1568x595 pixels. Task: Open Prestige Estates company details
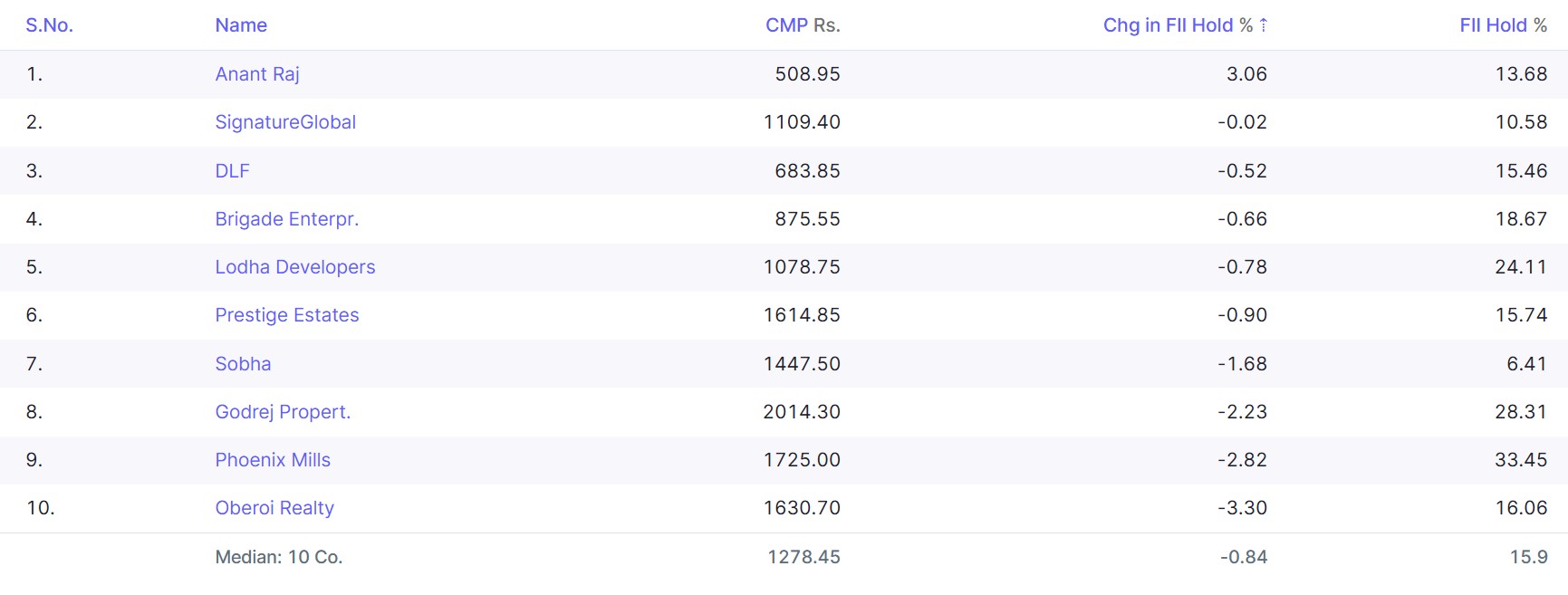(286, 315)
